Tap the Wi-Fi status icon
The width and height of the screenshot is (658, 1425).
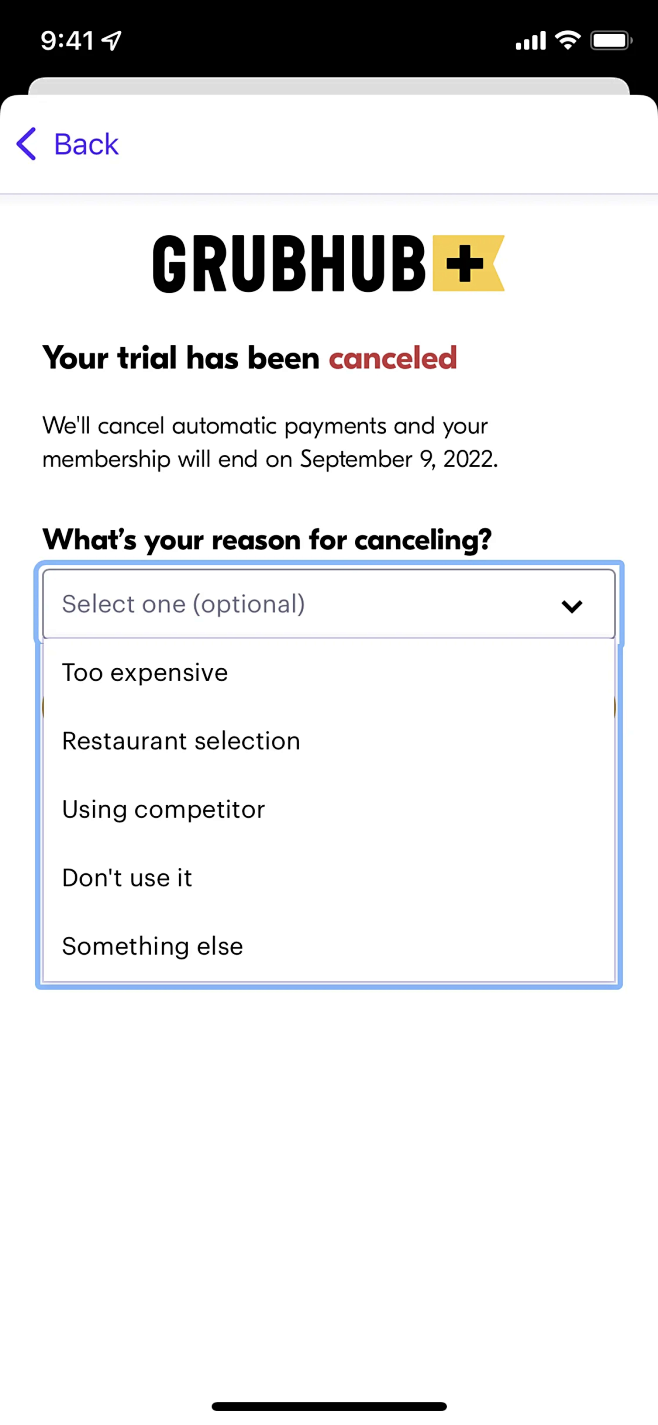[x=568, y=40]
